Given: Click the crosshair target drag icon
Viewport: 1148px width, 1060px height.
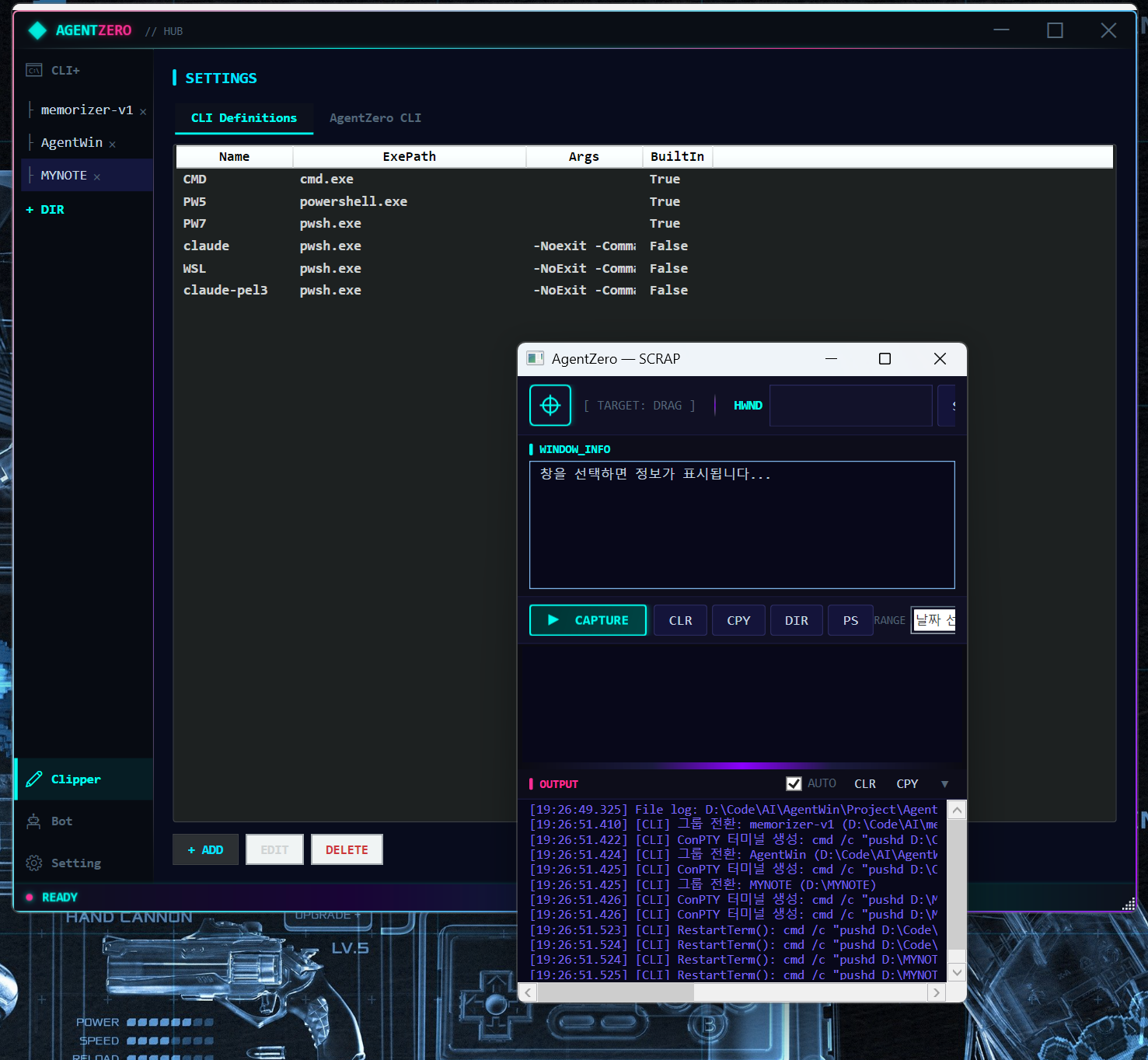Looking at the screenshot, I should tap(550, 406).
